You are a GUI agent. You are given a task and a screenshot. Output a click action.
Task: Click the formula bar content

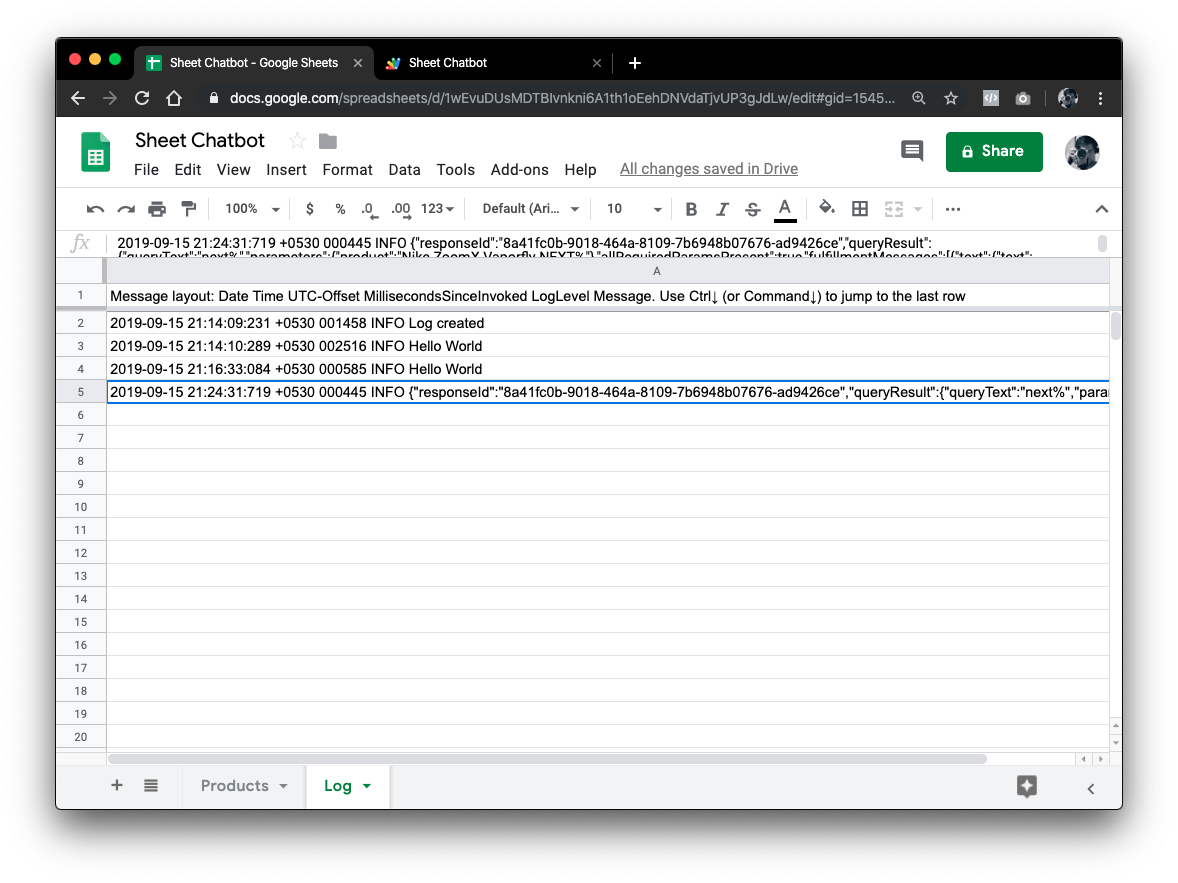click(601, 243)
